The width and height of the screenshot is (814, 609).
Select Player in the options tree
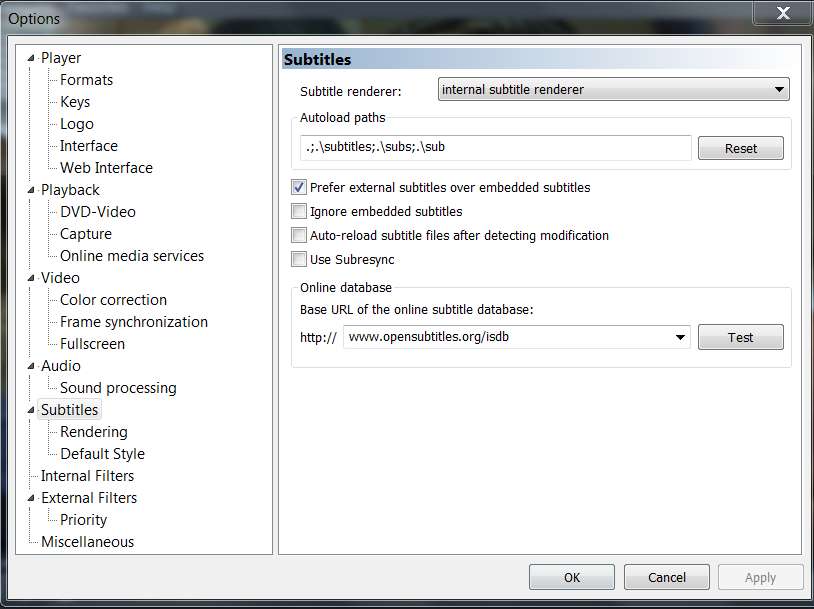point(61,58)
